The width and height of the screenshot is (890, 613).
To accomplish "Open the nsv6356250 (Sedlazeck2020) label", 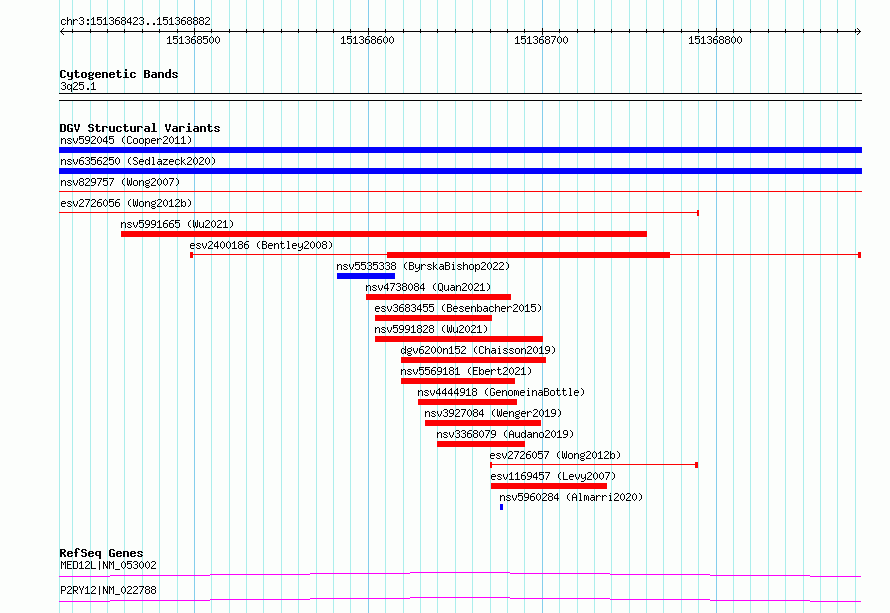I will 138,161.
